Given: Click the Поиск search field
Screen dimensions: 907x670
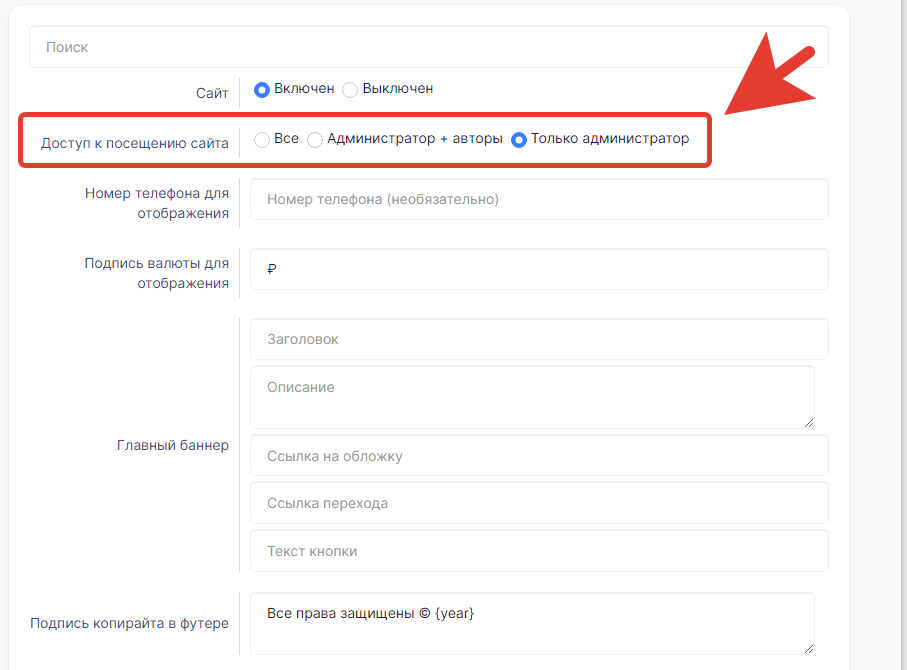Looking at the screenshot, I should [x=429, y=47].
